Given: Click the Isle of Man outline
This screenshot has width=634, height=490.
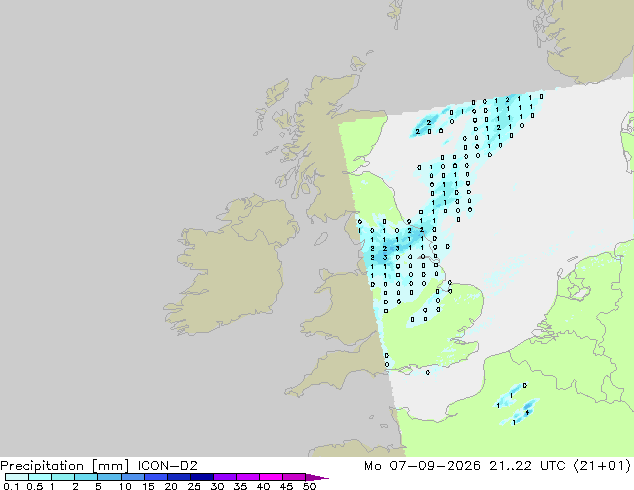Looking at the screenshot, I should pyautogui.click(x=321, y=239).
